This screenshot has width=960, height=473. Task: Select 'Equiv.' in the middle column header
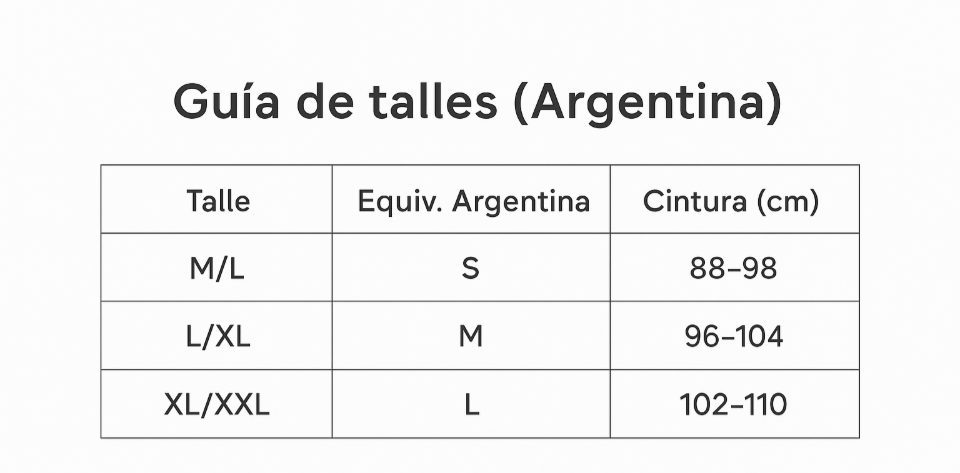click(x=400, y=201)
